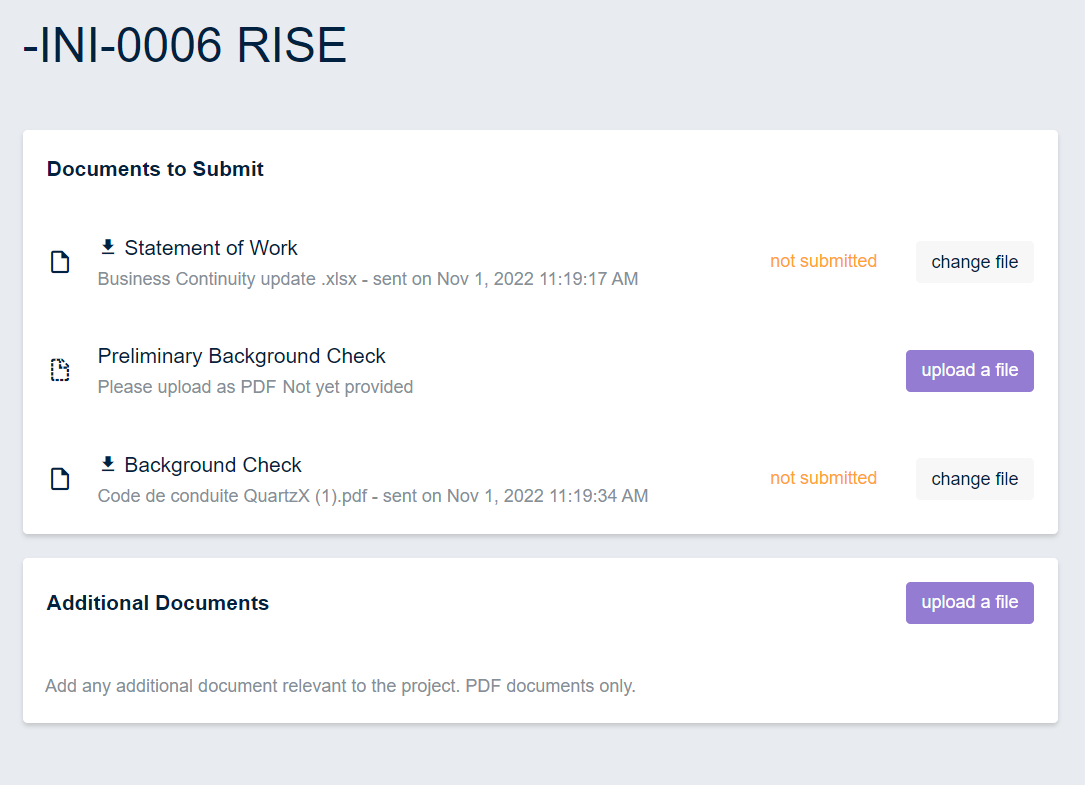The image size is (1085, 785).
Task: Click the Additional Documents heading
Action: [x=158, y=603]
